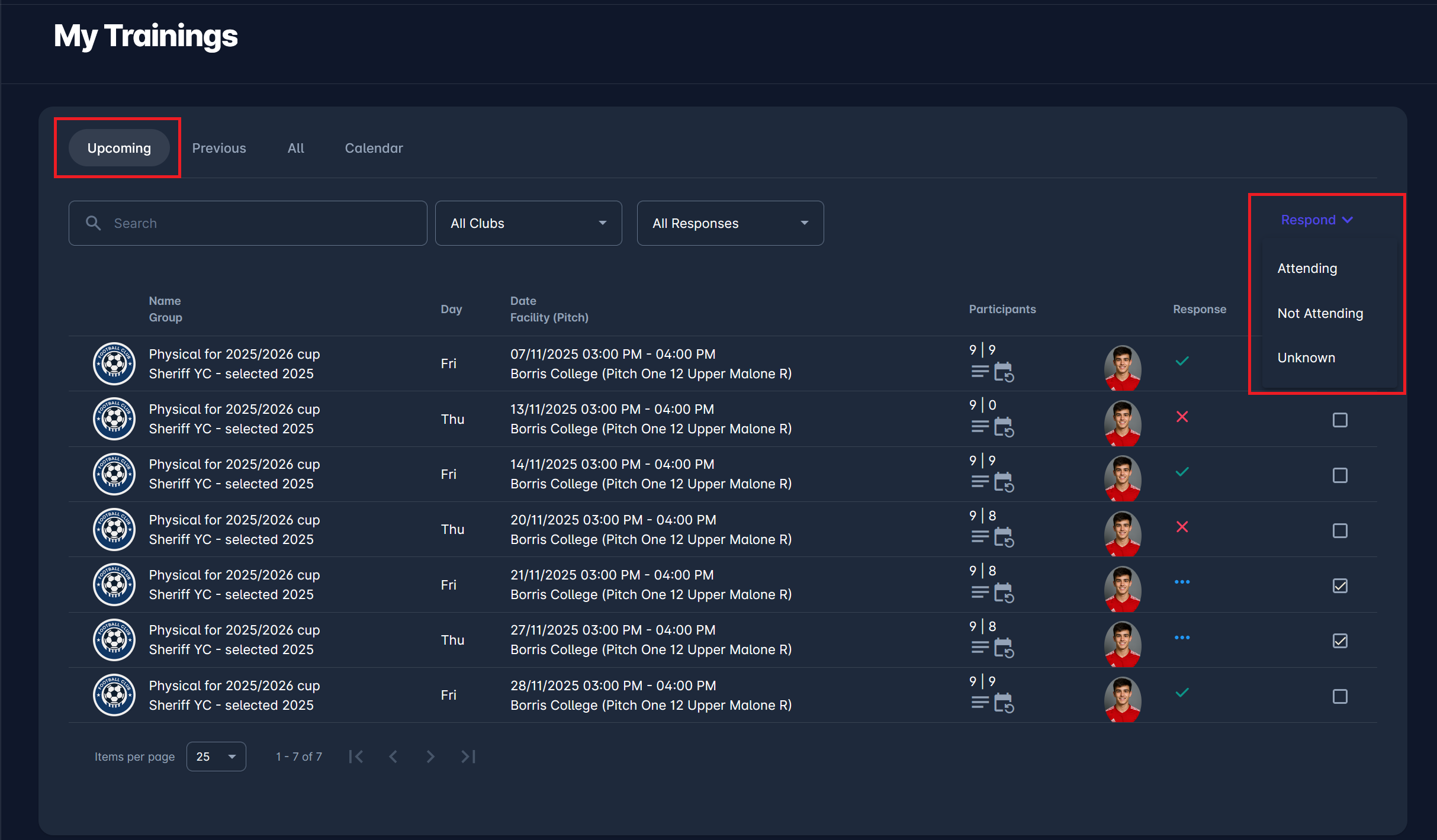Click the notes icon for 07/11/2025 training
Viewport: 1437px width, 840px height.
coord(979,372)
